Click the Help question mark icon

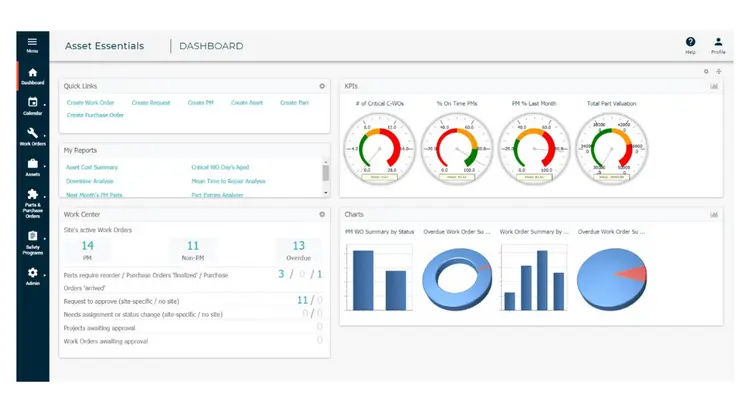pyautogui.click(x=690, y=42)
